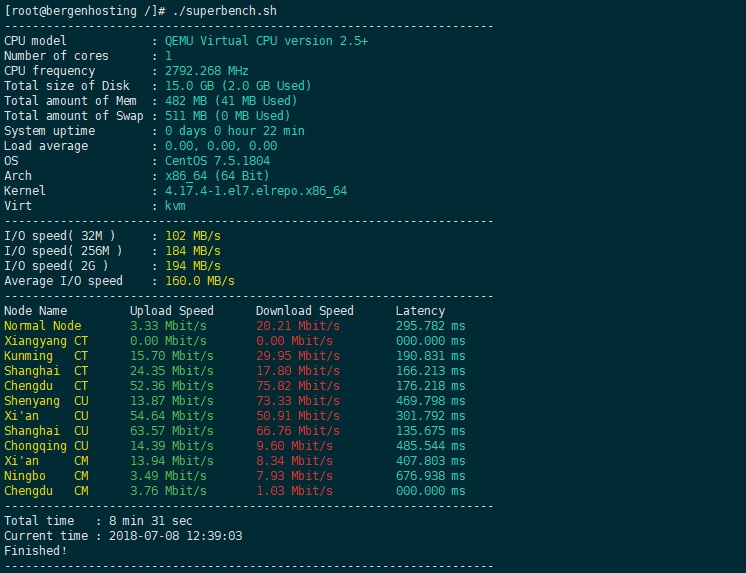Click the system uptime value 22 min
The image size is (746, 573).
[x=284, y=131]
